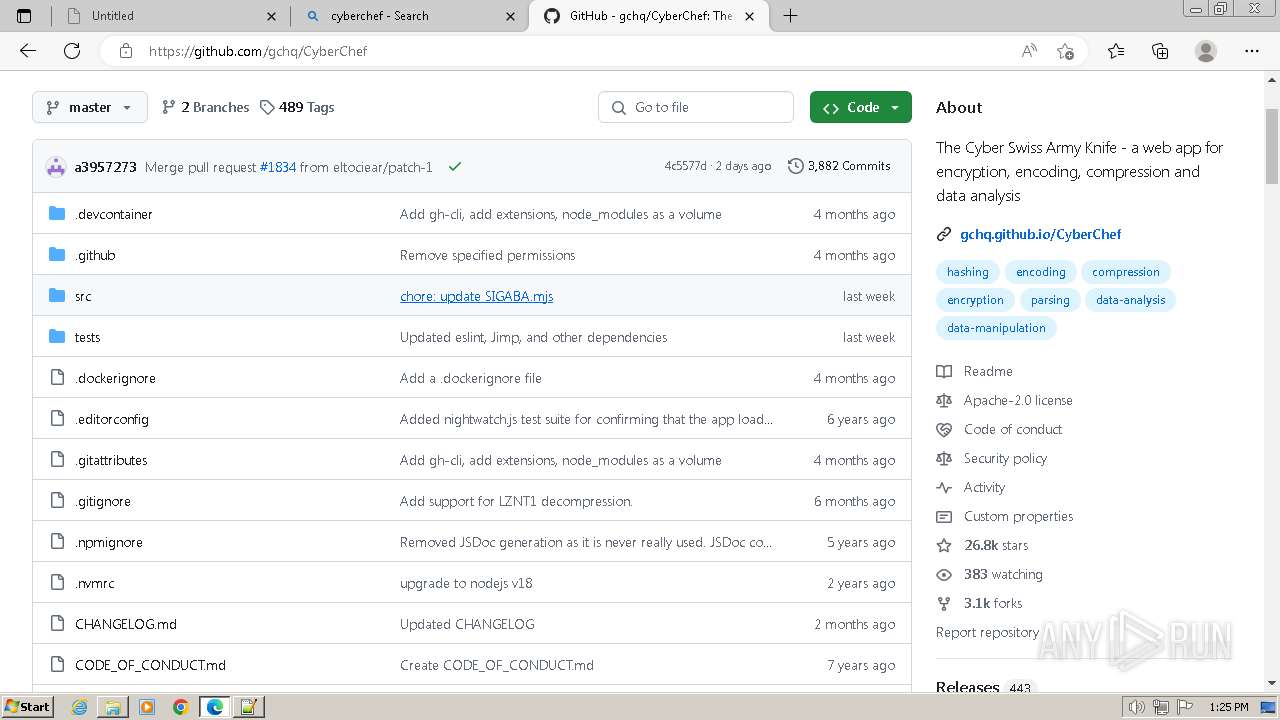Image resolution: width=1280 pixels, height=720 pixels.
Task: Open the .gitattributes file
Action: click(x=111, y=460)
